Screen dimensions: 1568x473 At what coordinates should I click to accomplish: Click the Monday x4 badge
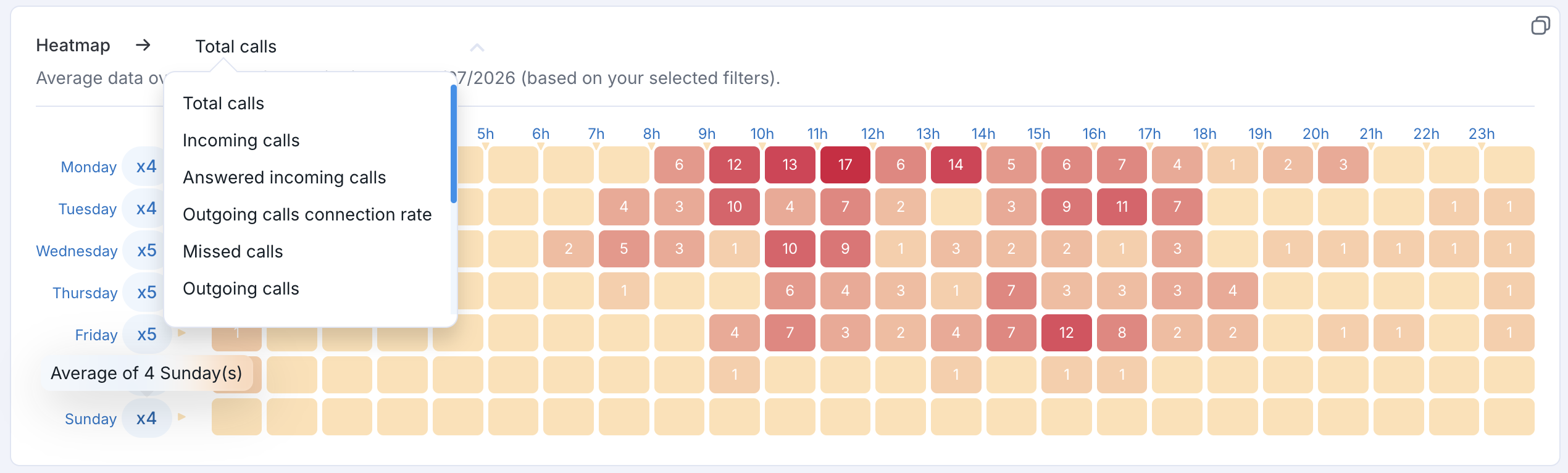tap(146, 167)
